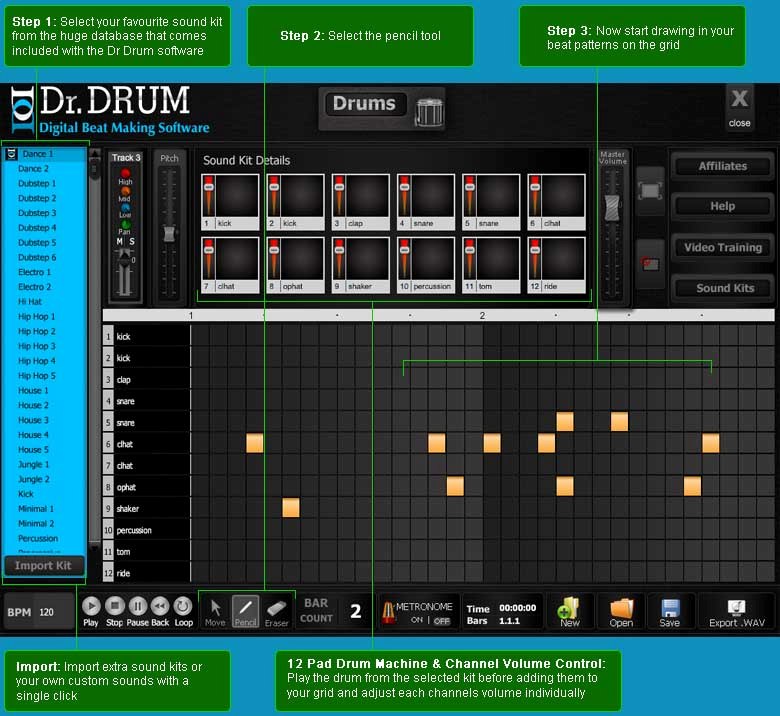
Task: Click the Track 3 Low knob
Action: click(x=125, y=207)
